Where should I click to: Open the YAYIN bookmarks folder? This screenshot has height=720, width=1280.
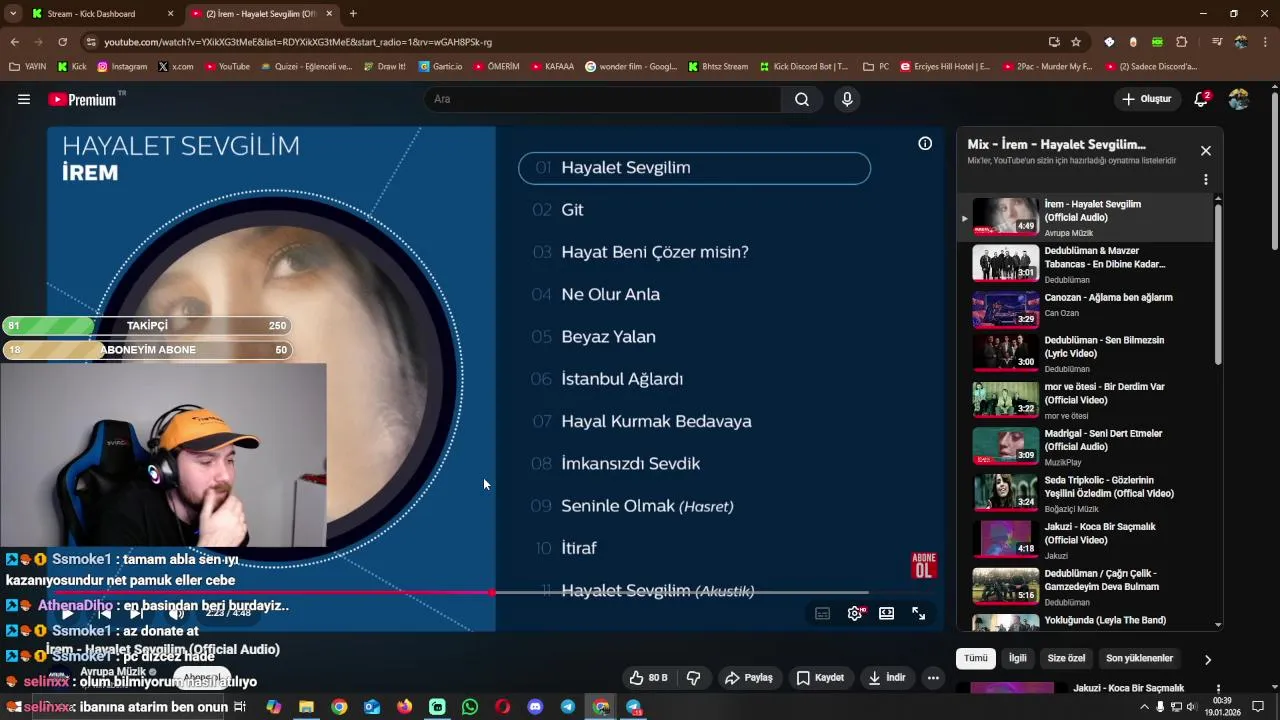click(x=28, y=67)
